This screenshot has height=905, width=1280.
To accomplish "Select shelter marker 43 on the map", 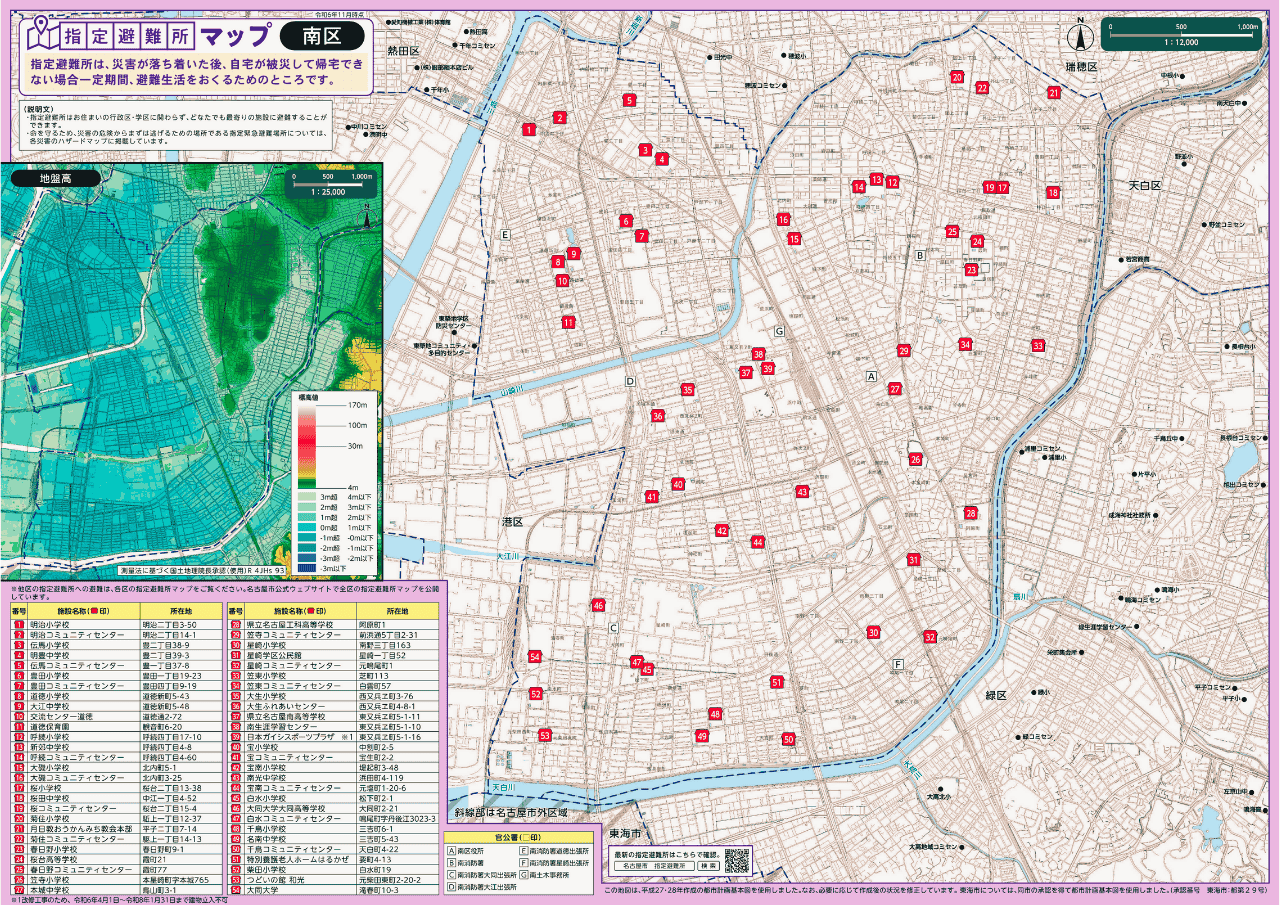I will click(802, 492).
